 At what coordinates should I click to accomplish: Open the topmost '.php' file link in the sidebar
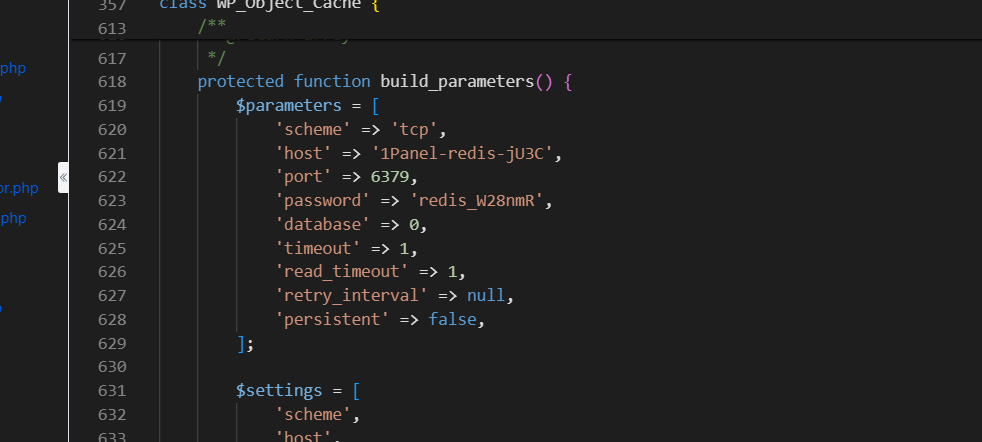pos(13,68)
